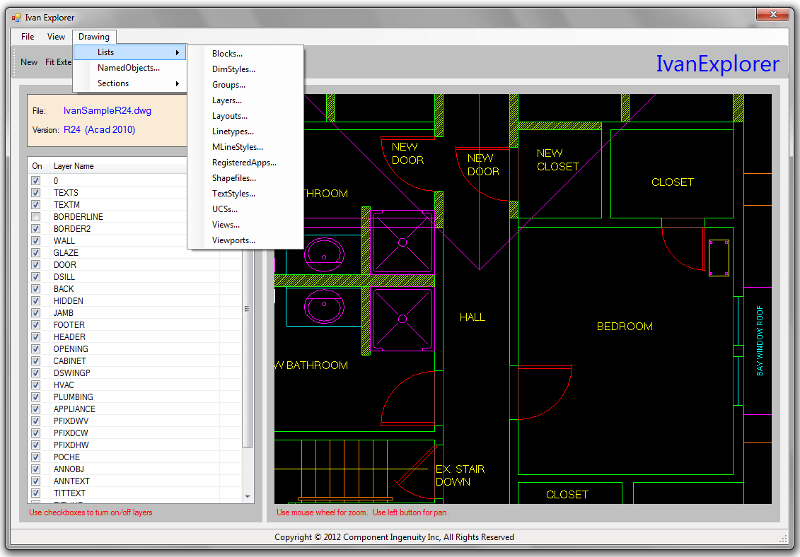Image resolution: width=800 pixels, height=557 pixels.
Task: Turn off the HVAC layer
Action: [36, 385]
